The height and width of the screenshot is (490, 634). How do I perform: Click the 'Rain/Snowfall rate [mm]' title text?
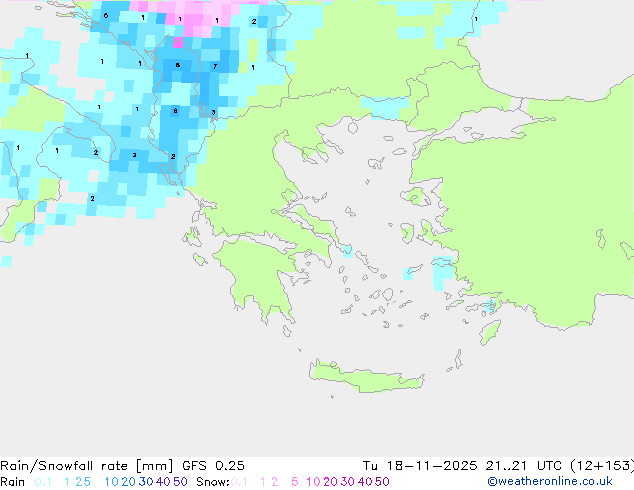[x=87, y=466]
